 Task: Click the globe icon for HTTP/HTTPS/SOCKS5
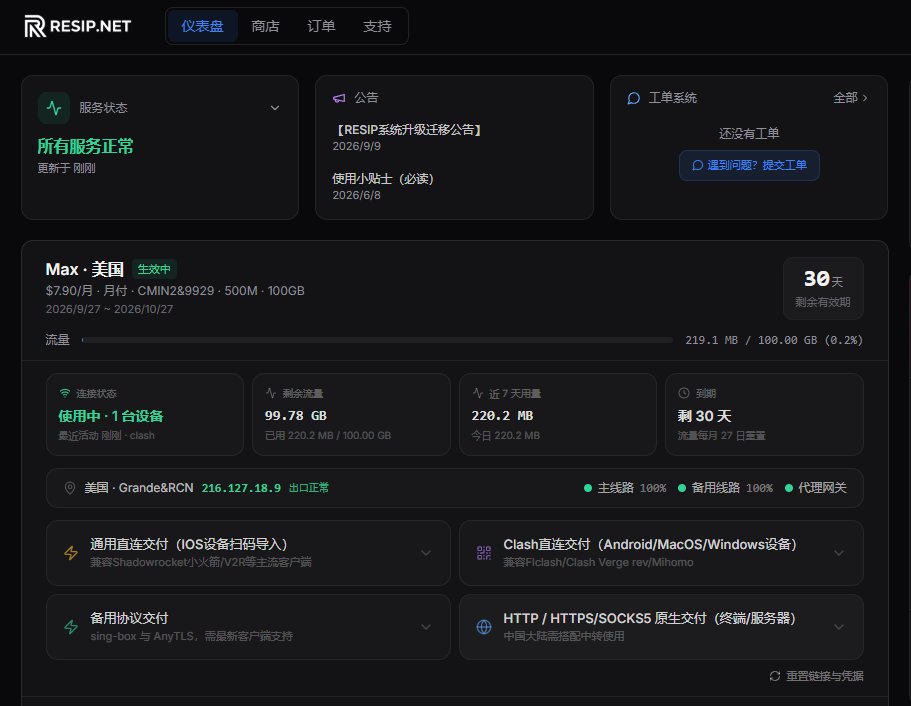pos(484,627)
